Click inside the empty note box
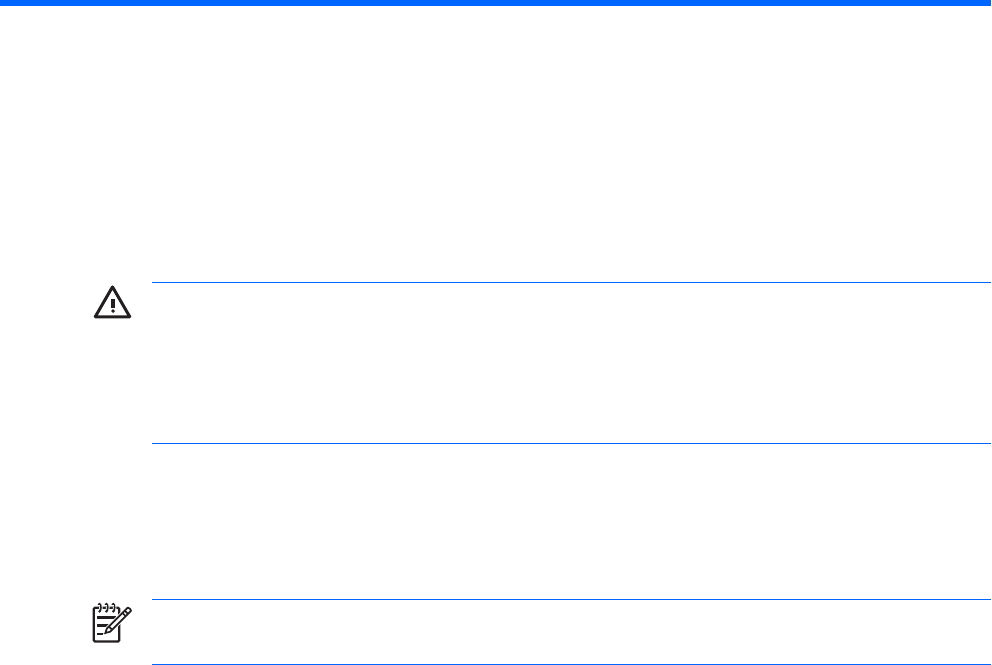The image size is (992, 665). click(570, 632)
